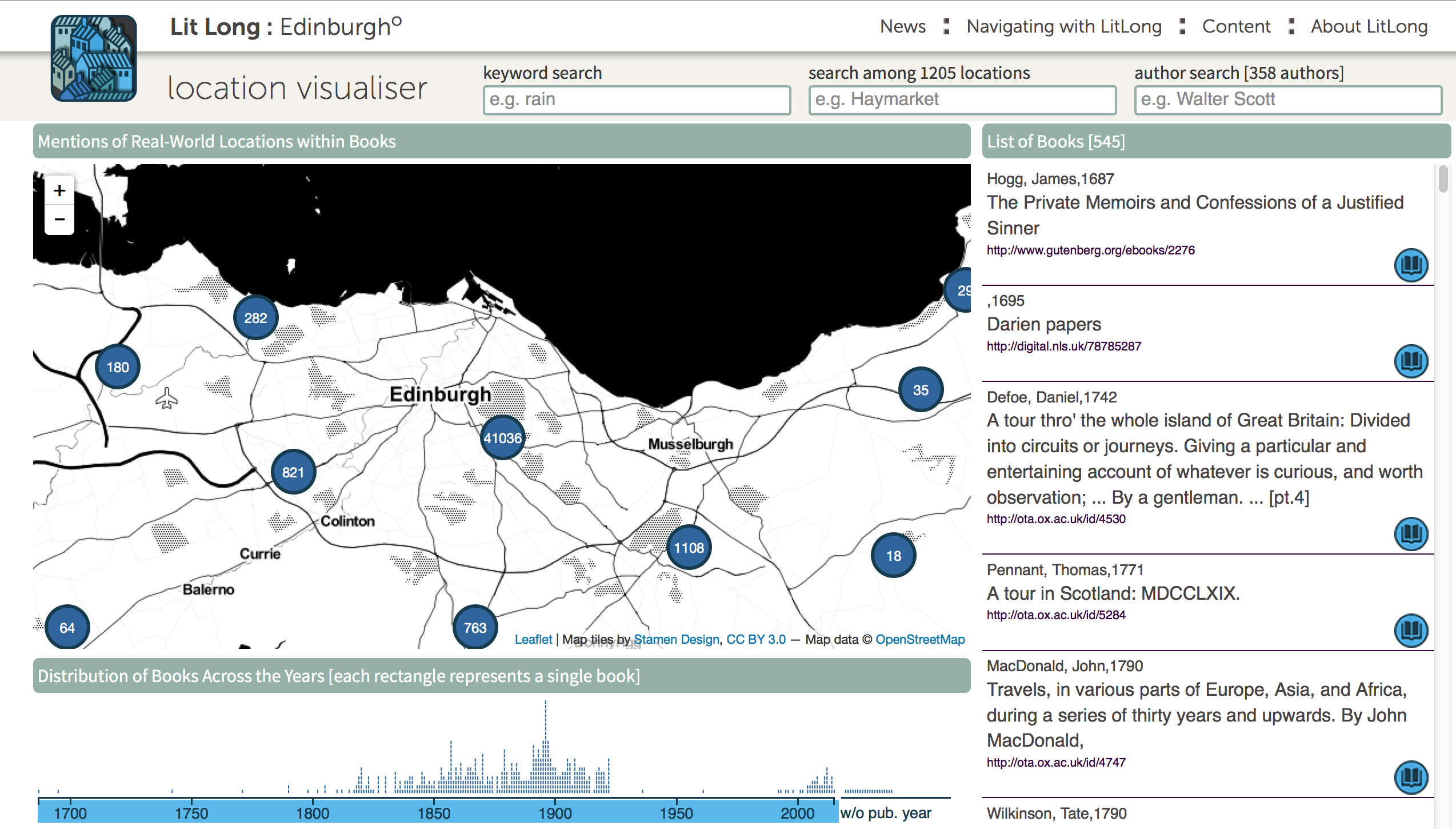The width and height of the screenshot is (1456, 829).
Task: Click the 282 cluster marker
Action: (255, 318)
